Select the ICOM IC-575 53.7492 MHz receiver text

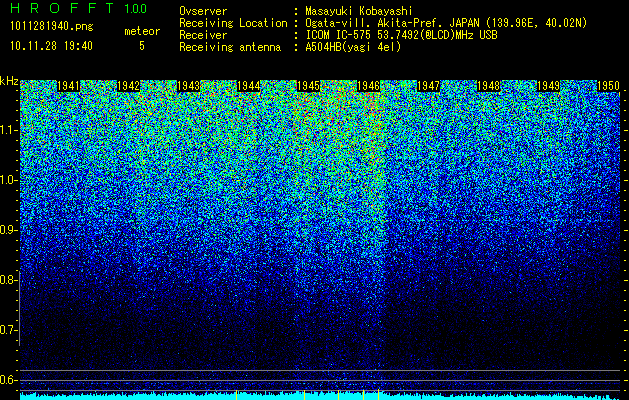(x=402, y=35)
